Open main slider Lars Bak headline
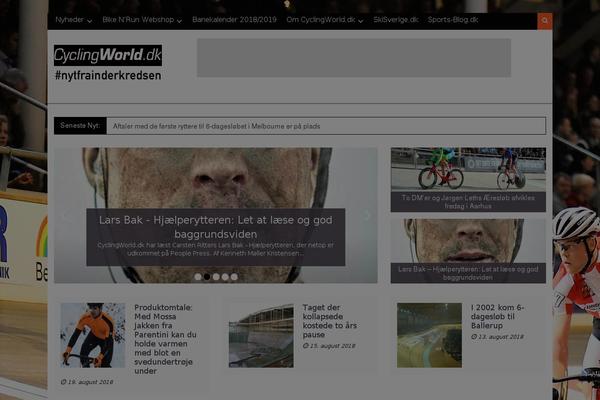This screenshot has width=600, height=400. tap(216, 227)
